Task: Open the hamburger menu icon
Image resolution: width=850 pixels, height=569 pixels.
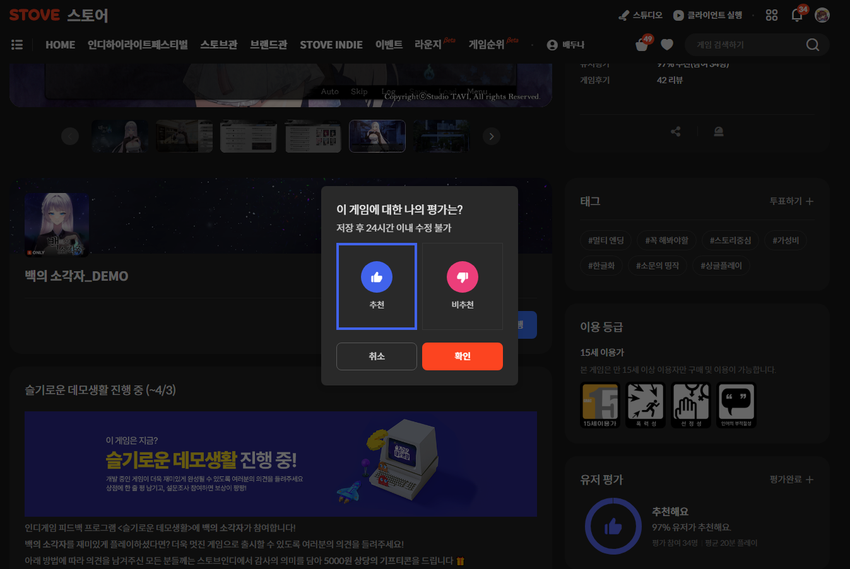Action: click(17, 44)
